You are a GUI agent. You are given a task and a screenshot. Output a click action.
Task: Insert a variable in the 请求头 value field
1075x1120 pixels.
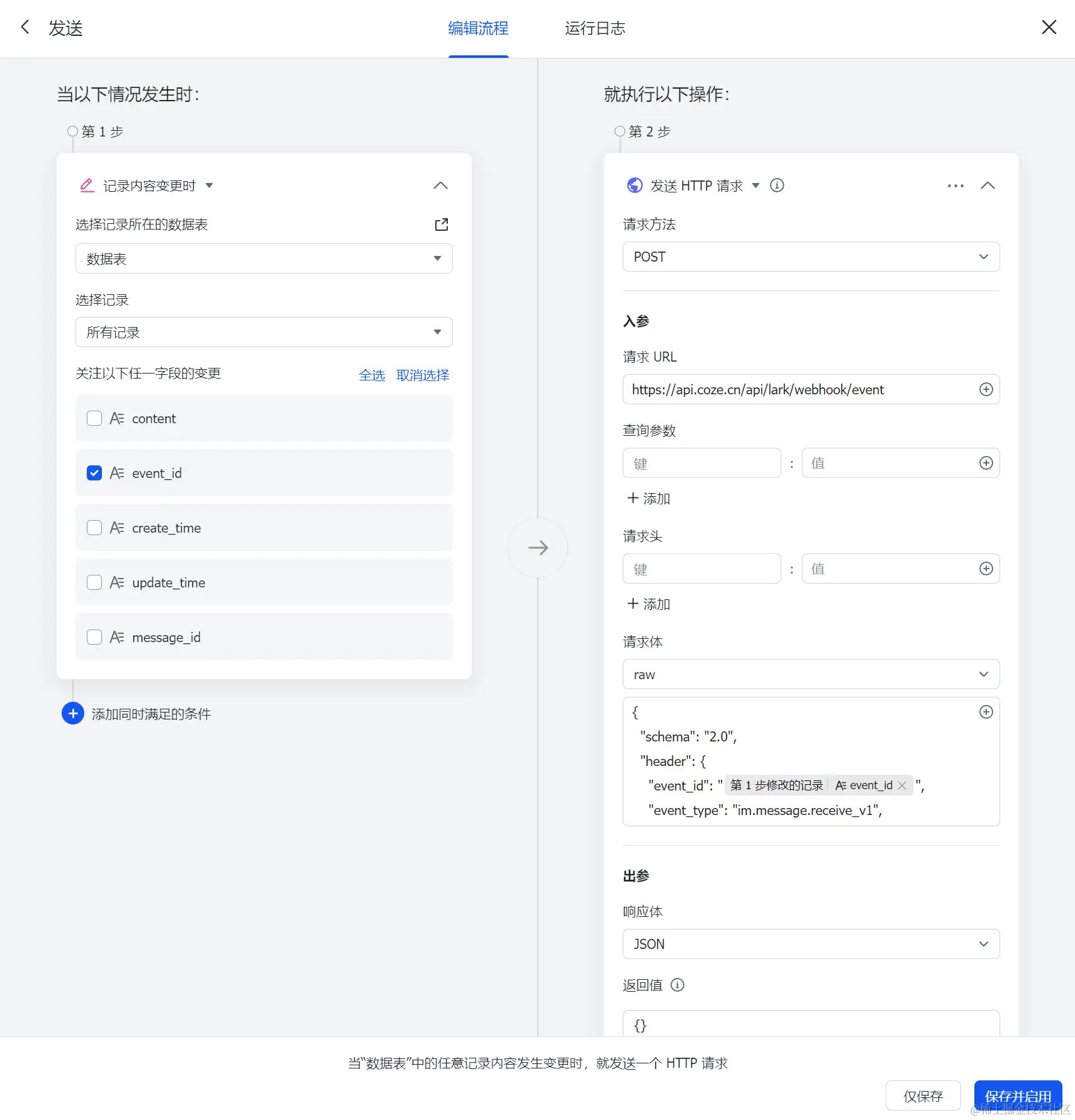pos(986,568)
